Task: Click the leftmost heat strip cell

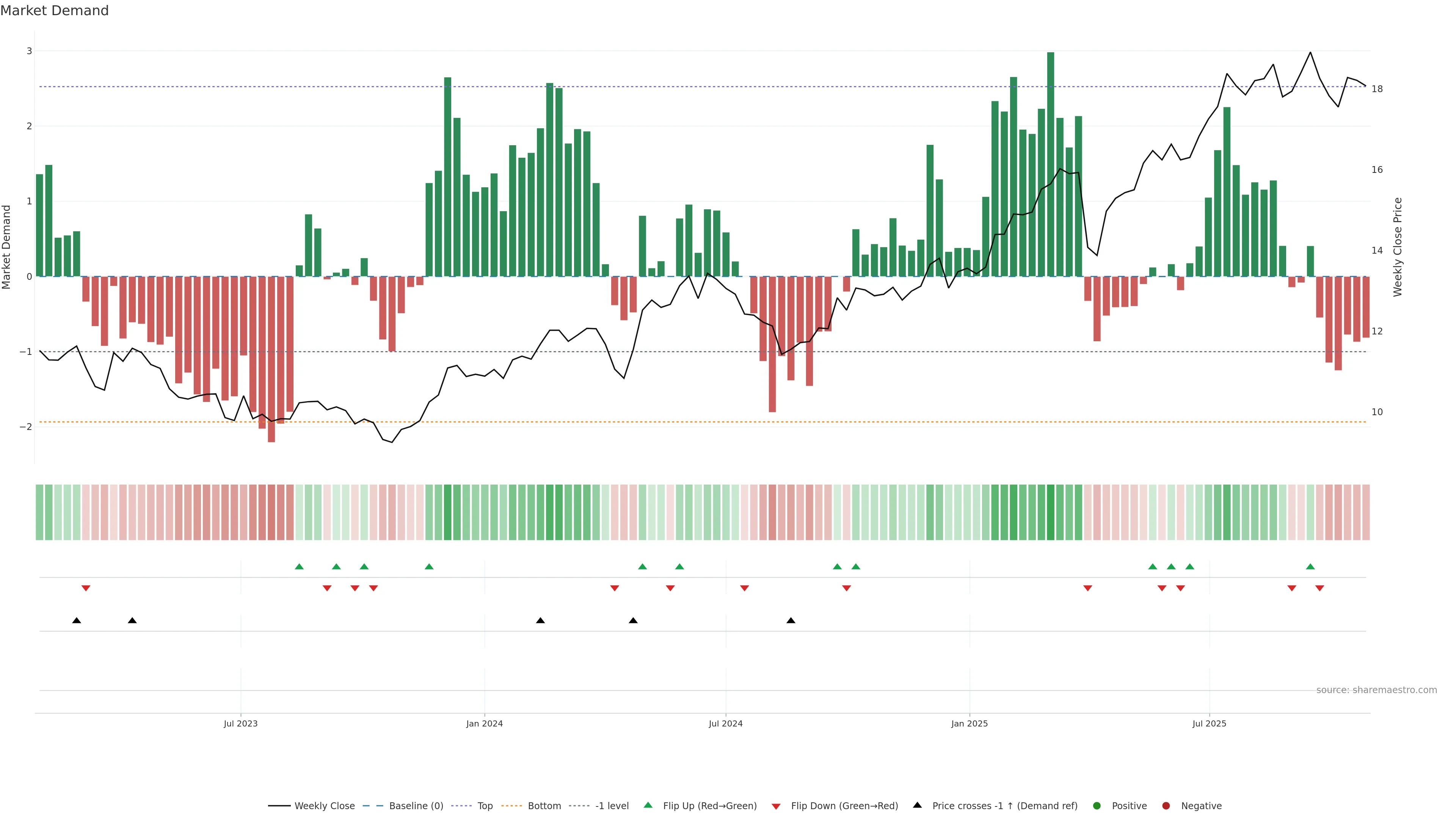Action: pyautogui.click(x=39, y=512)
